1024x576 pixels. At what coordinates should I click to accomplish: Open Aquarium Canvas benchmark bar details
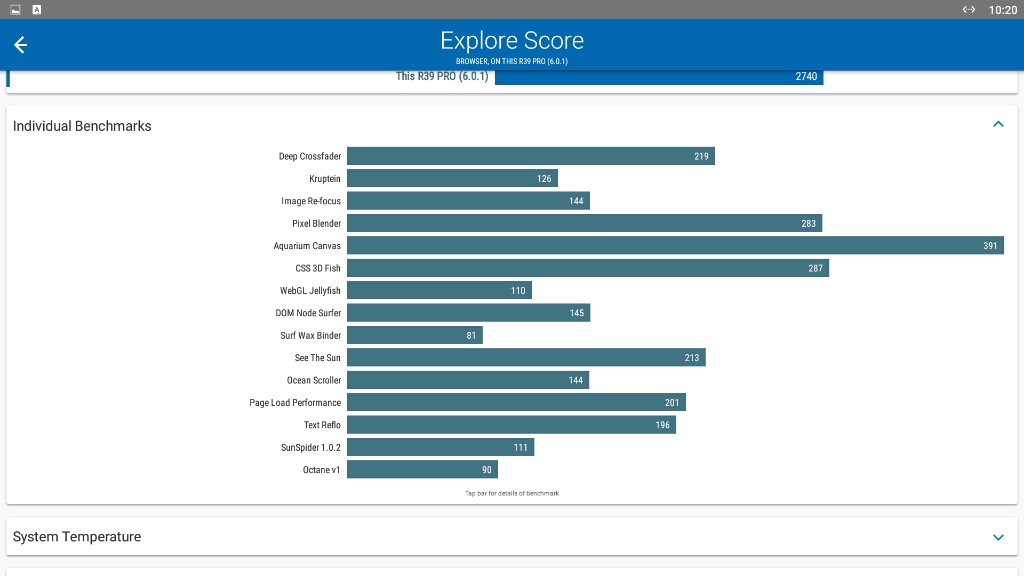(675, 246)
